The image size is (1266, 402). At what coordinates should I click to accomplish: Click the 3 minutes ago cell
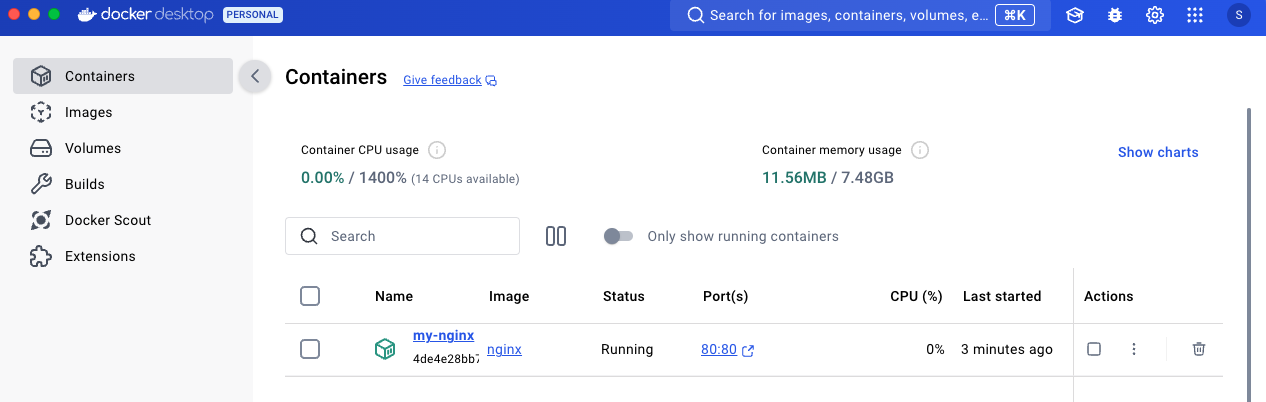click(x=1007, y=350)
